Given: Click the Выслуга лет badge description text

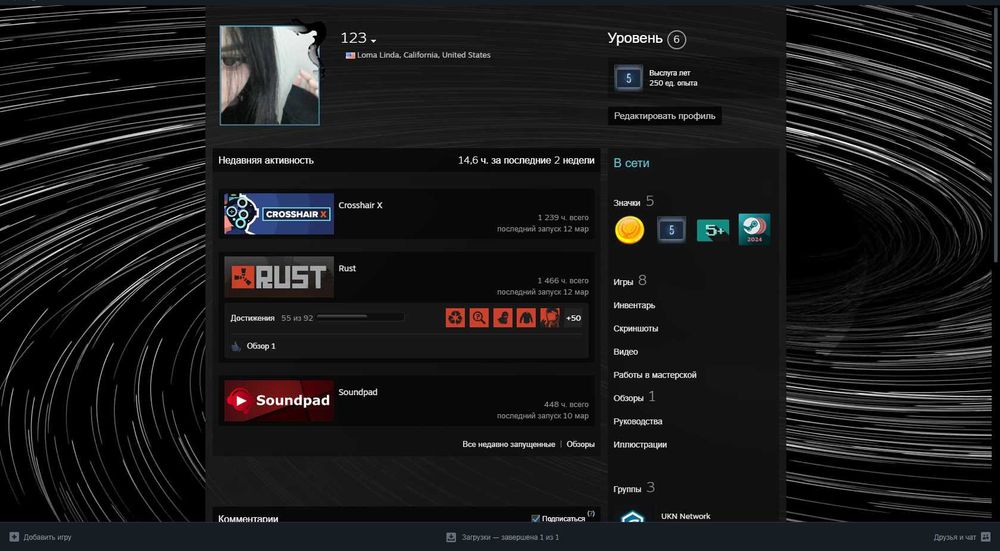Looking at the screenshot, I should click(673, 78).
